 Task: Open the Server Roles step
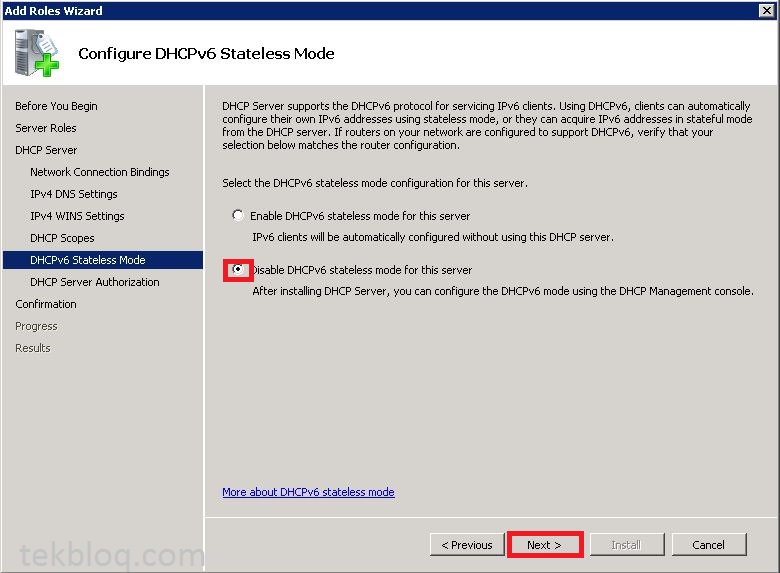coord(46,128)
